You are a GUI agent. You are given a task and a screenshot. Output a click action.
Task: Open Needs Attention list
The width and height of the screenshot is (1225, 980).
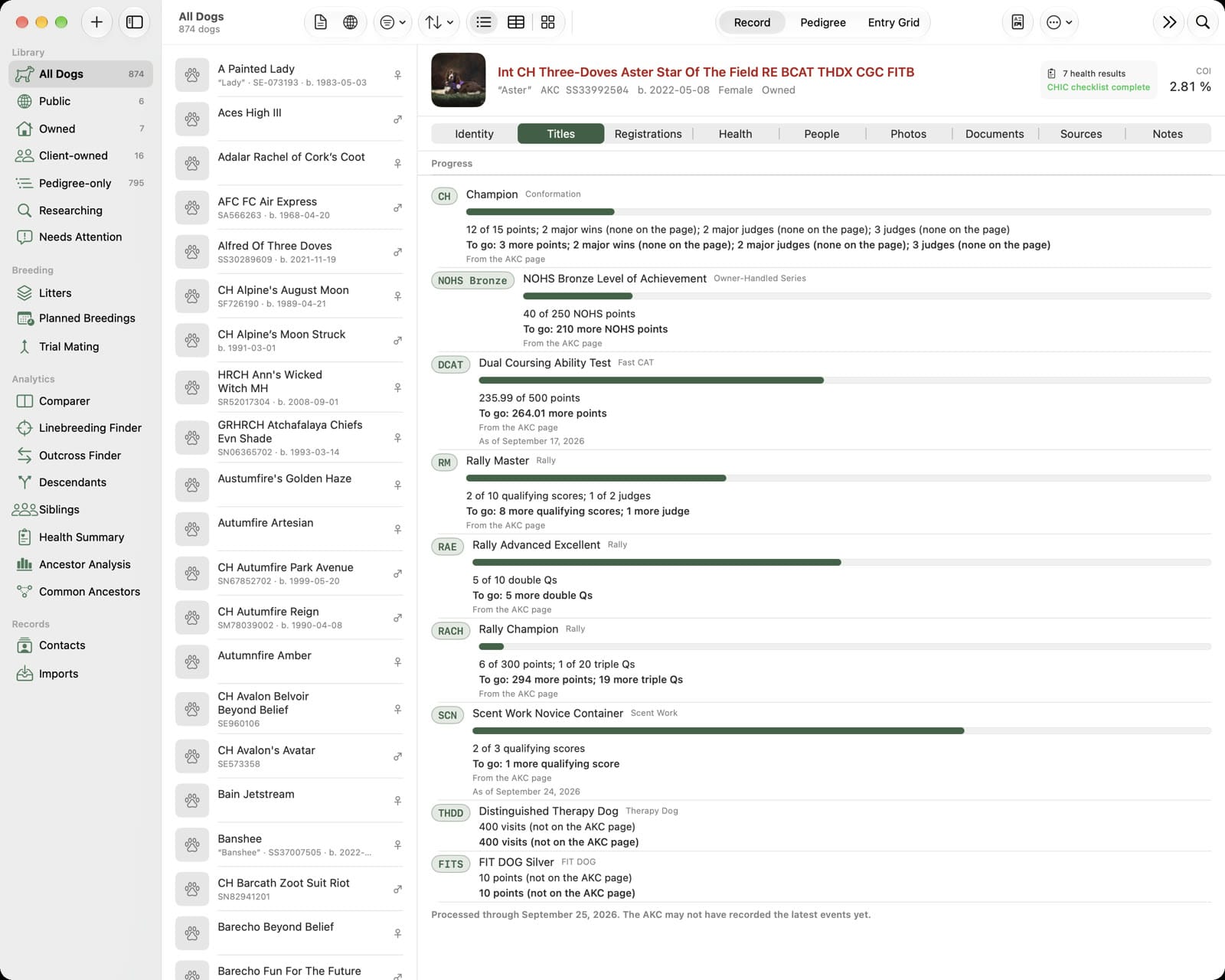pos(80,237)
